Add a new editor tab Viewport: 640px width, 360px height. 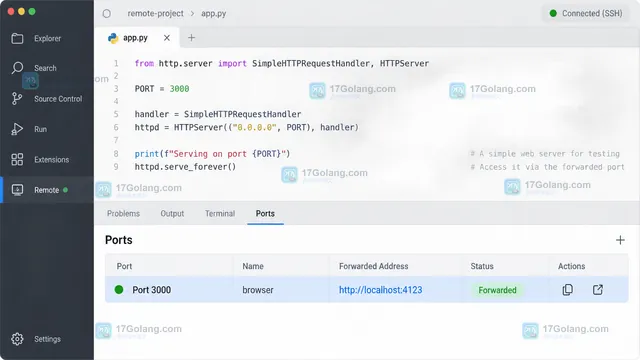(x=191, y=38)
